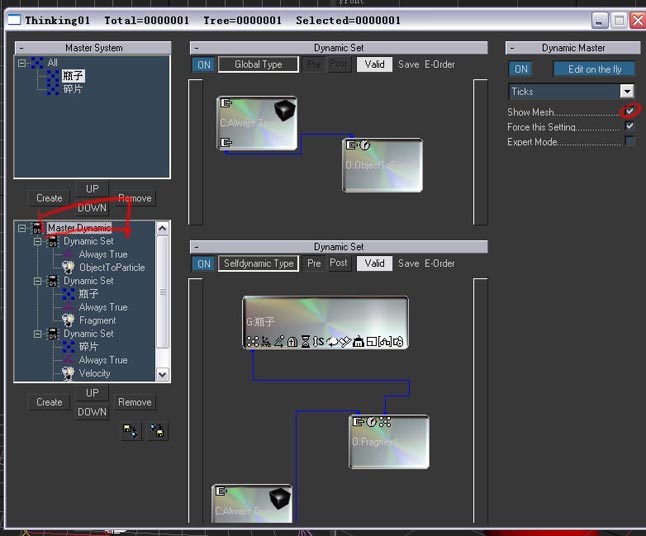
Task: Toggle ON in the Dynamic Master panel
Action: [521, 69]
